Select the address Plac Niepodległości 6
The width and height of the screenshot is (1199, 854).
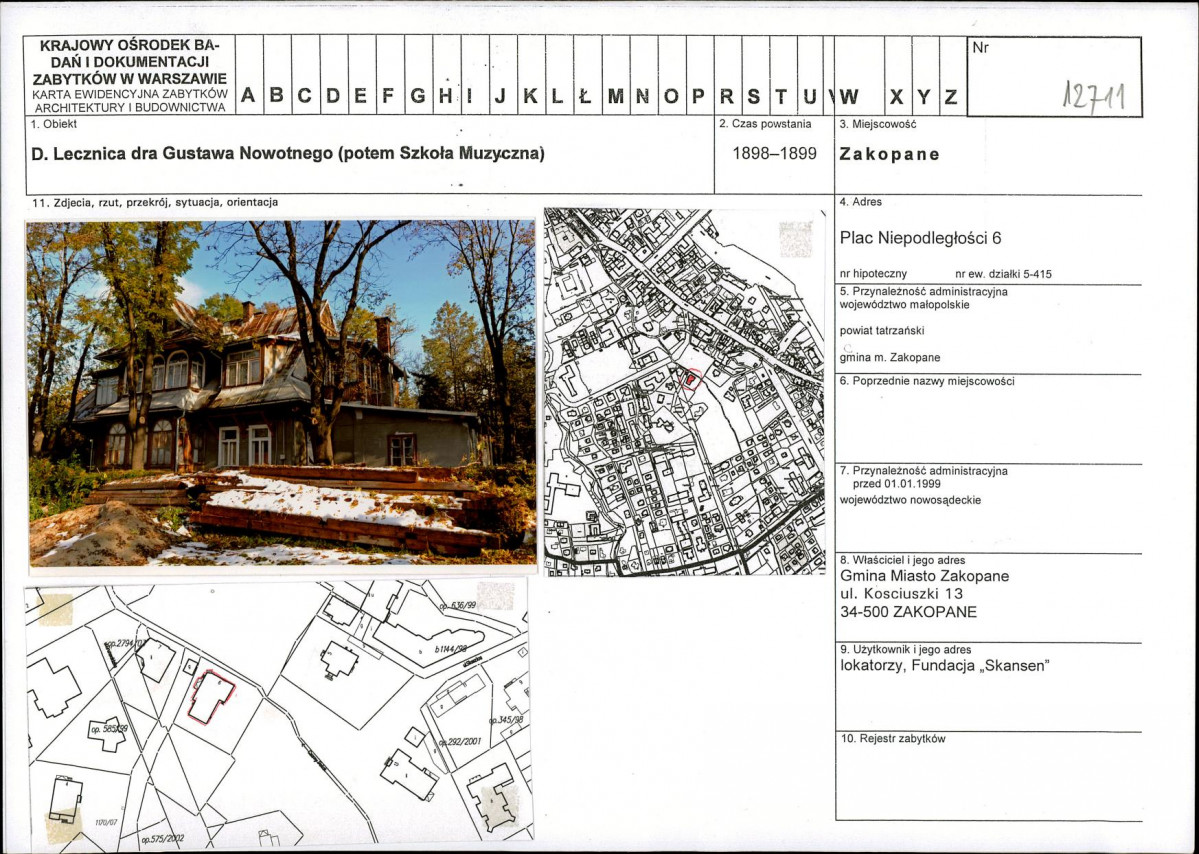(920, 238)
